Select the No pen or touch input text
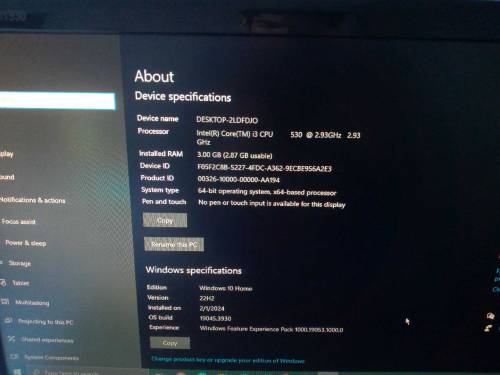Screen dimensions: 500x375 click(272, 203)
